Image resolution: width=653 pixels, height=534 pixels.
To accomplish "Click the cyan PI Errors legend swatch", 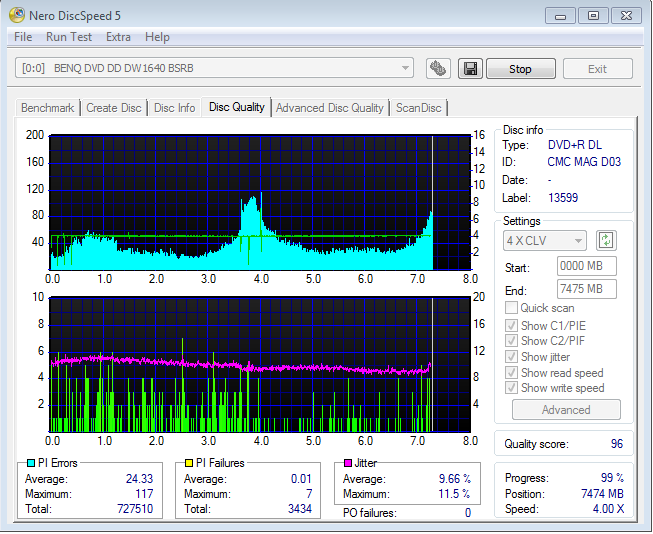I will [x=30, y=463].
